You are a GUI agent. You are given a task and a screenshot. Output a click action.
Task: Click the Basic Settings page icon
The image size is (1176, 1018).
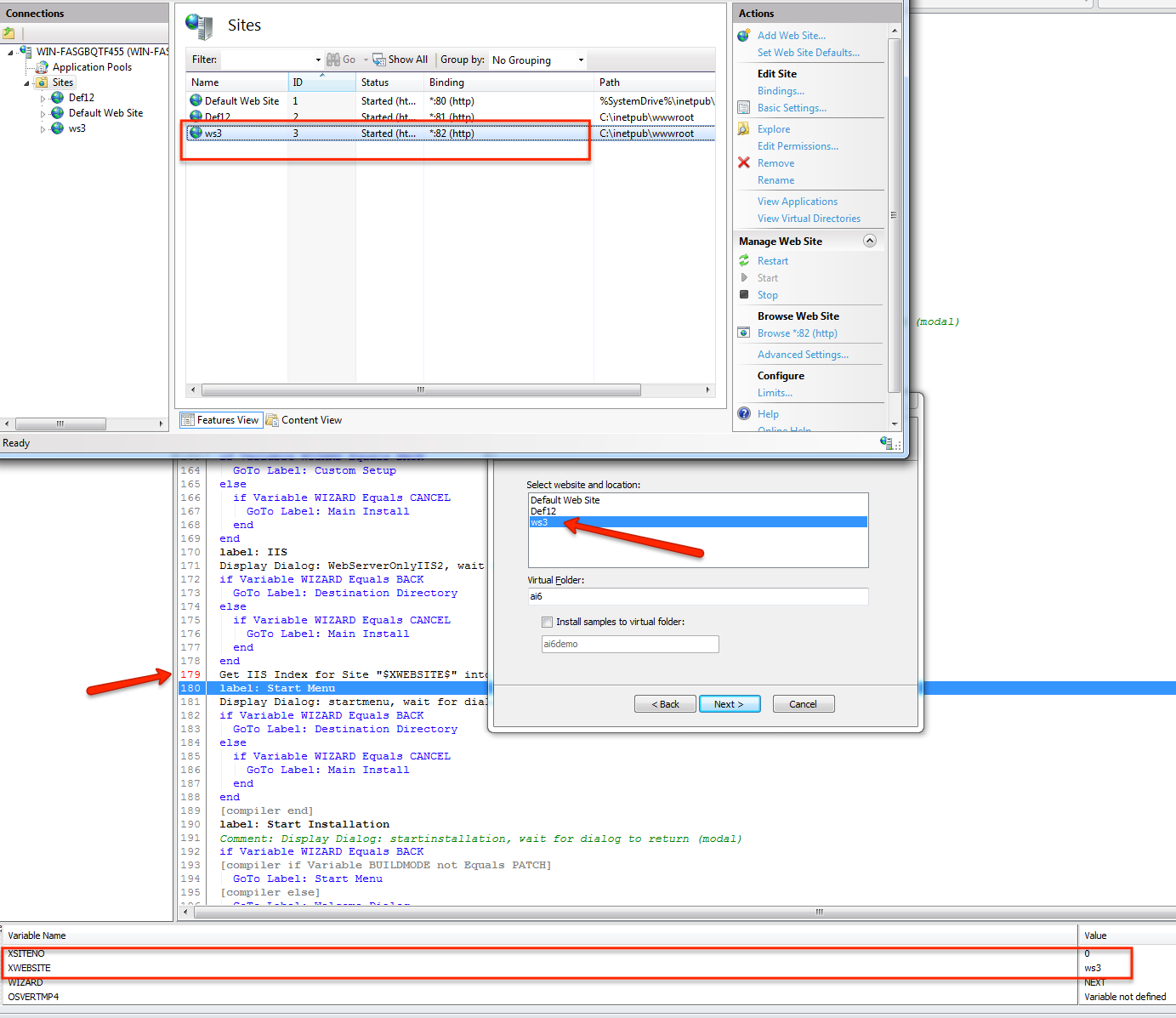(744, 107)
